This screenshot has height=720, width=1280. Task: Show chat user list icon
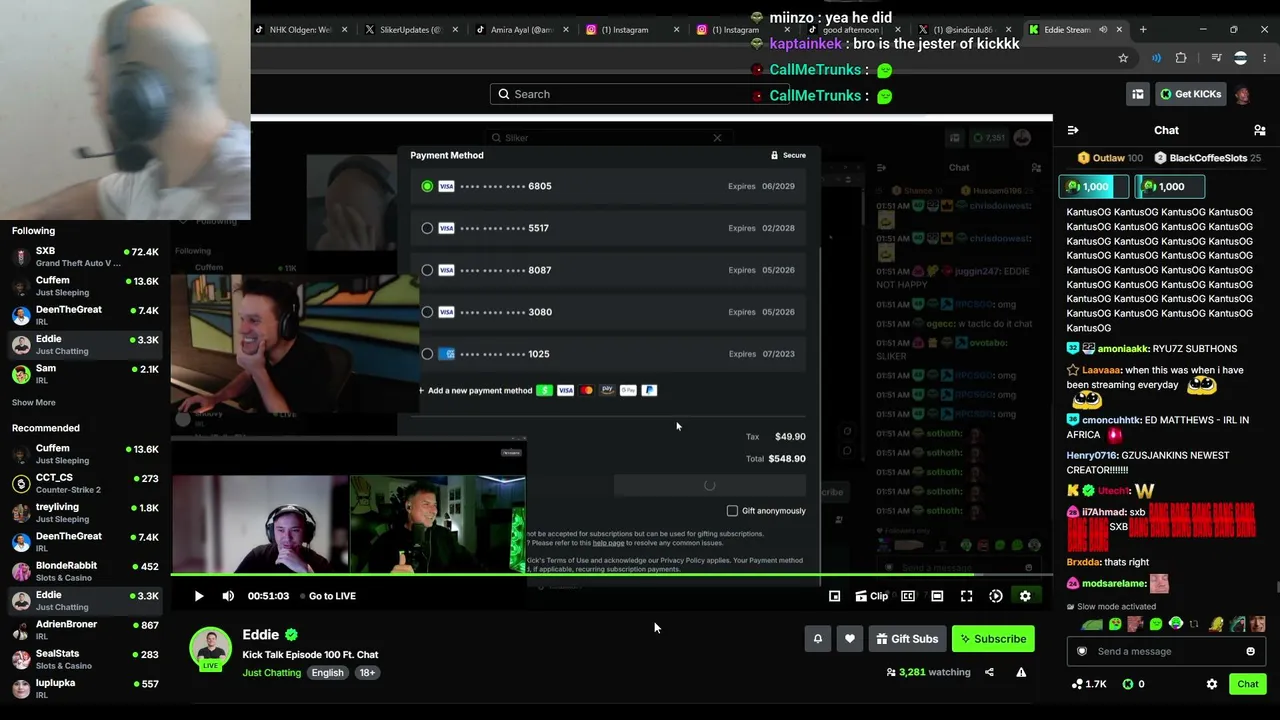tap(1260, 130)
